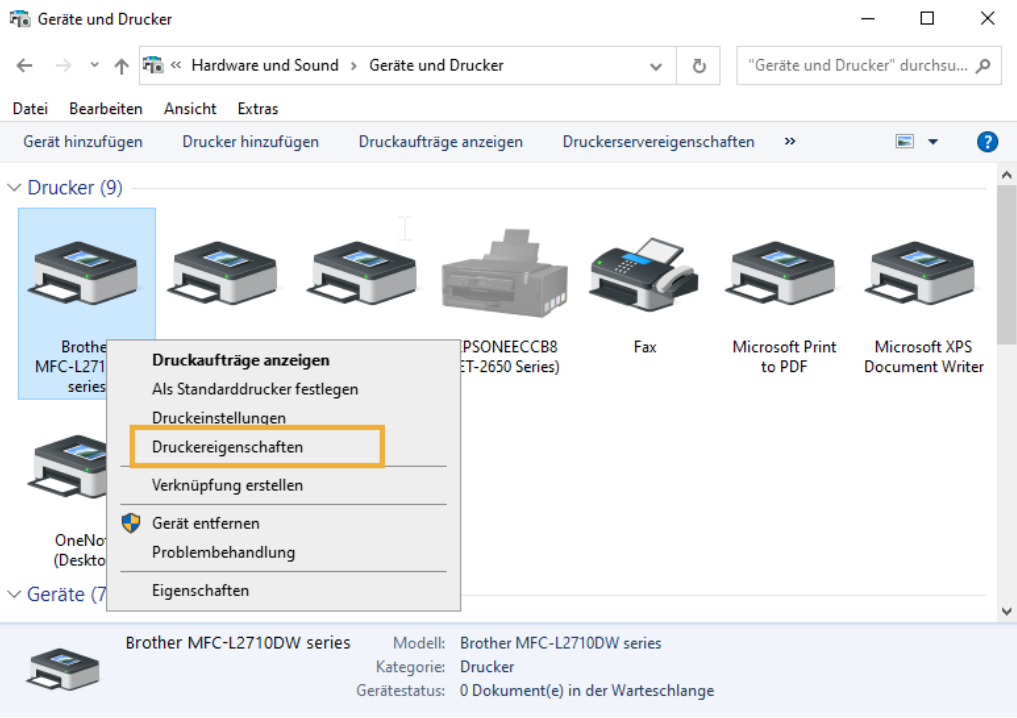Click the refresh button beside address bar

pyautogui.click(x=699, y=66)
